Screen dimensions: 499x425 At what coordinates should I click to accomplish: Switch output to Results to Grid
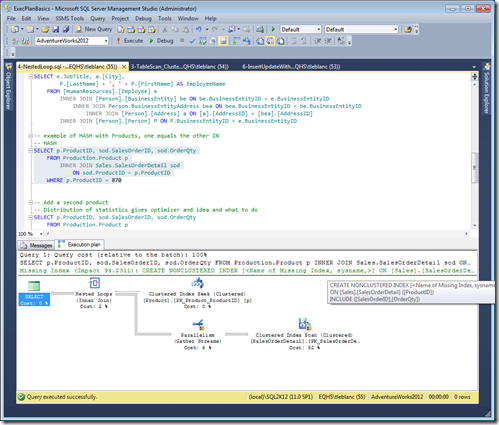[x=270, y=41]
